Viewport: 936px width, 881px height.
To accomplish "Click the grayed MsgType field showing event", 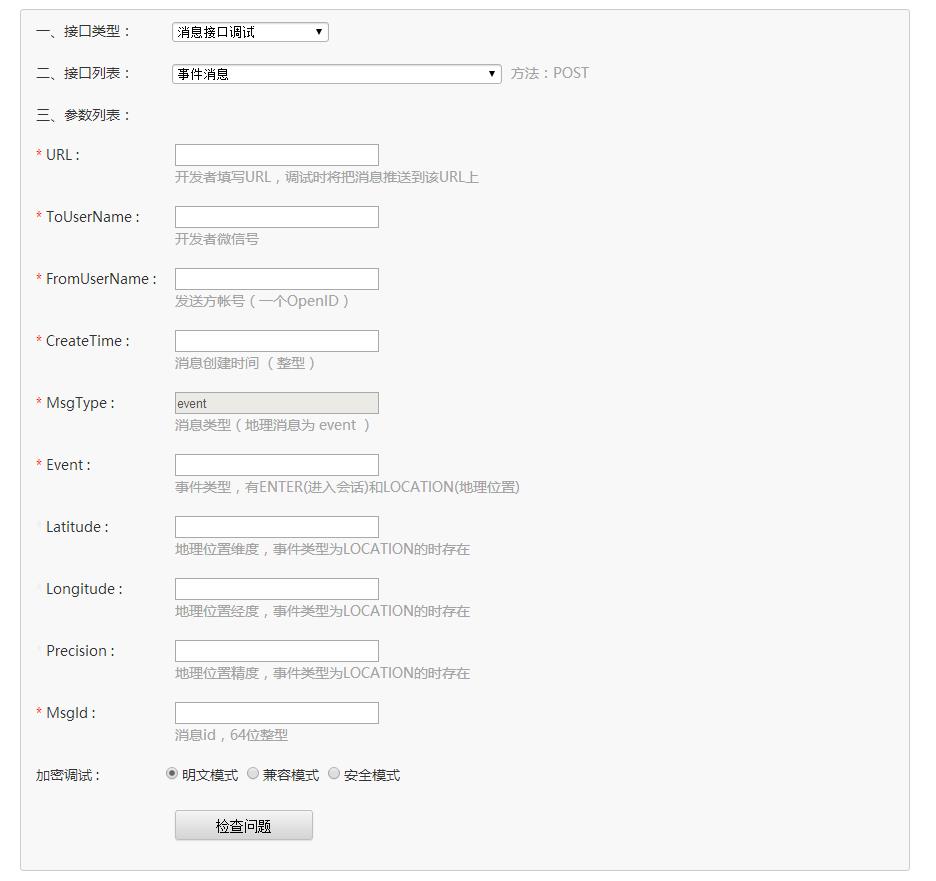I will tap(276, 402).
